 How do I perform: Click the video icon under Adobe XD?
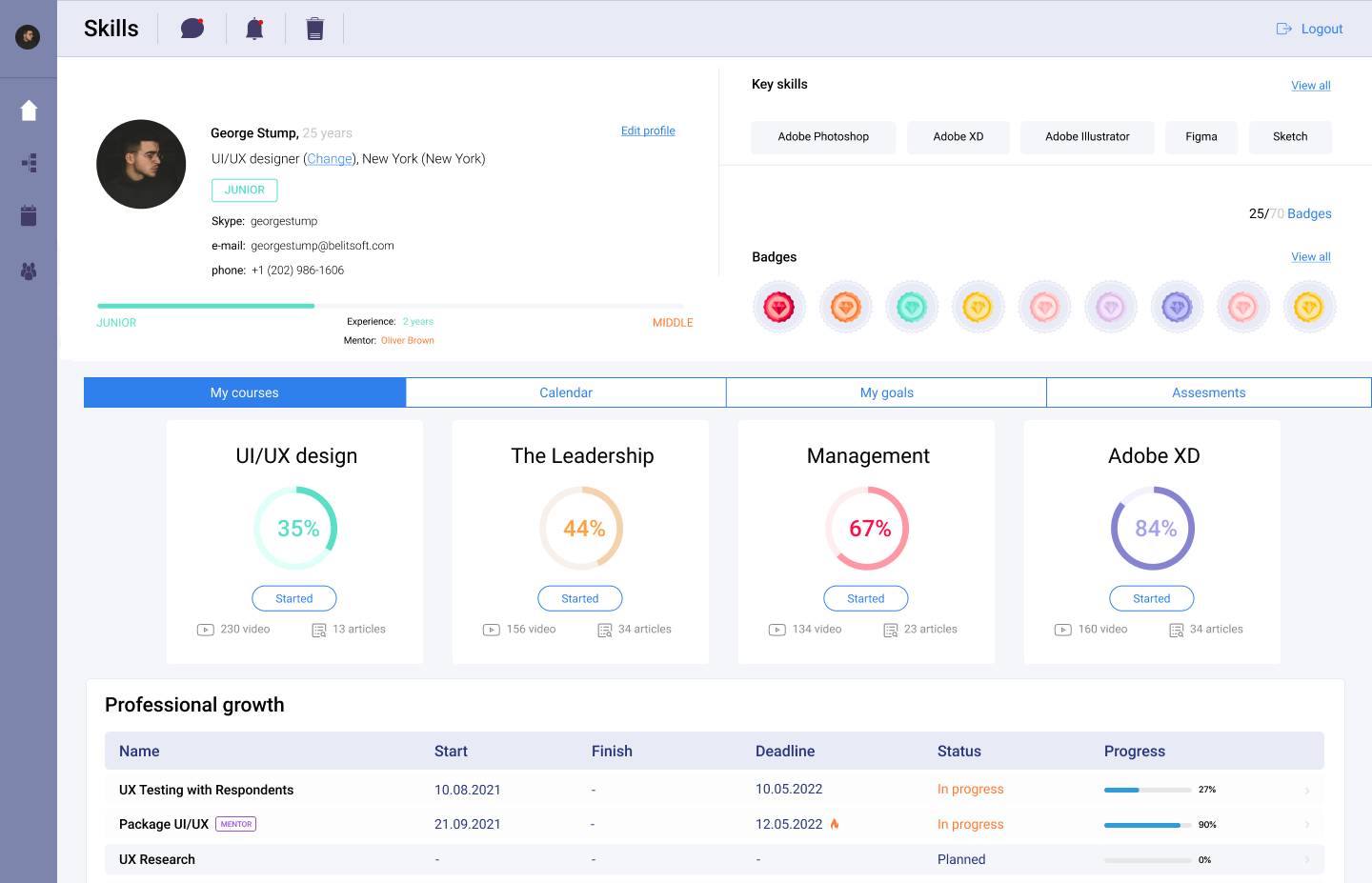pyautogui.click(x=1063, y=630)
